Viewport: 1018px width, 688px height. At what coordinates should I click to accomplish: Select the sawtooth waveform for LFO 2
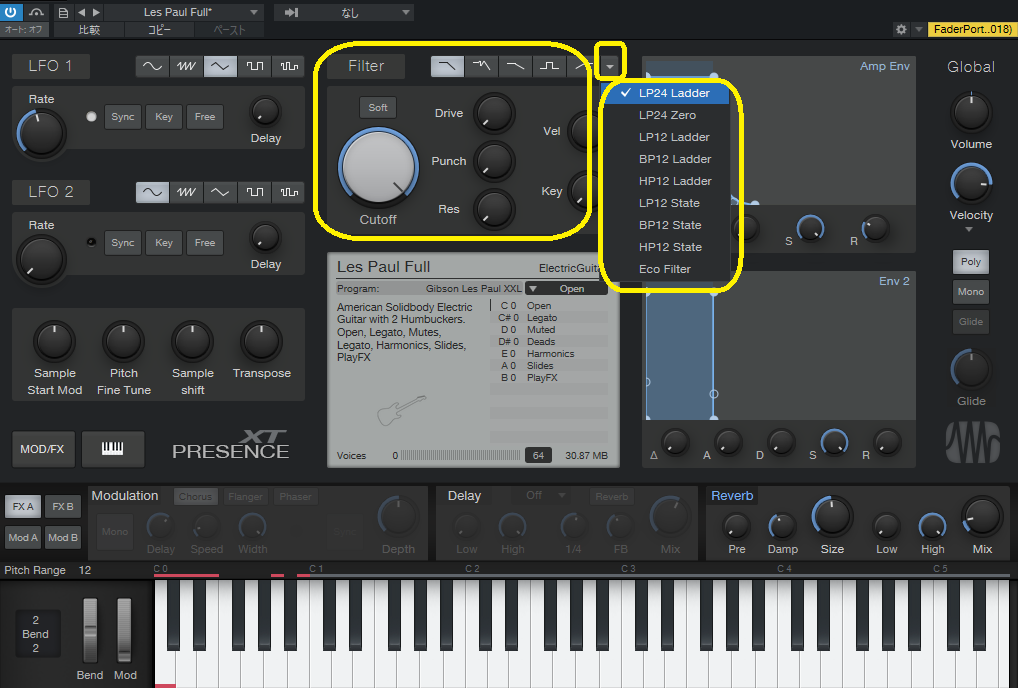pos(186,192)
